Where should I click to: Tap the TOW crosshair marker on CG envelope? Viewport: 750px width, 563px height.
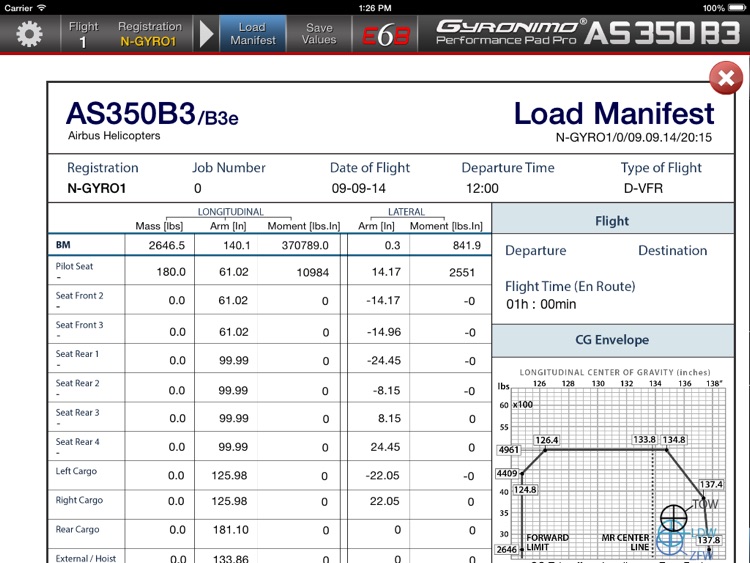pyautogui.click(x=673, y=517)
